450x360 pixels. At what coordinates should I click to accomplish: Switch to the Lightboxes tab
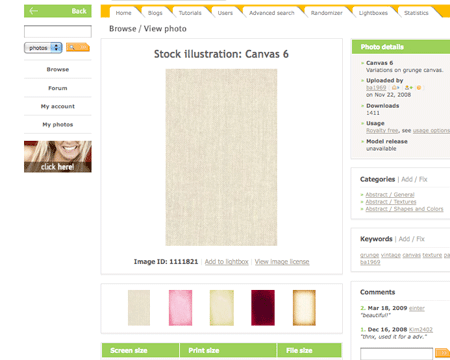[x=373, y=13]
